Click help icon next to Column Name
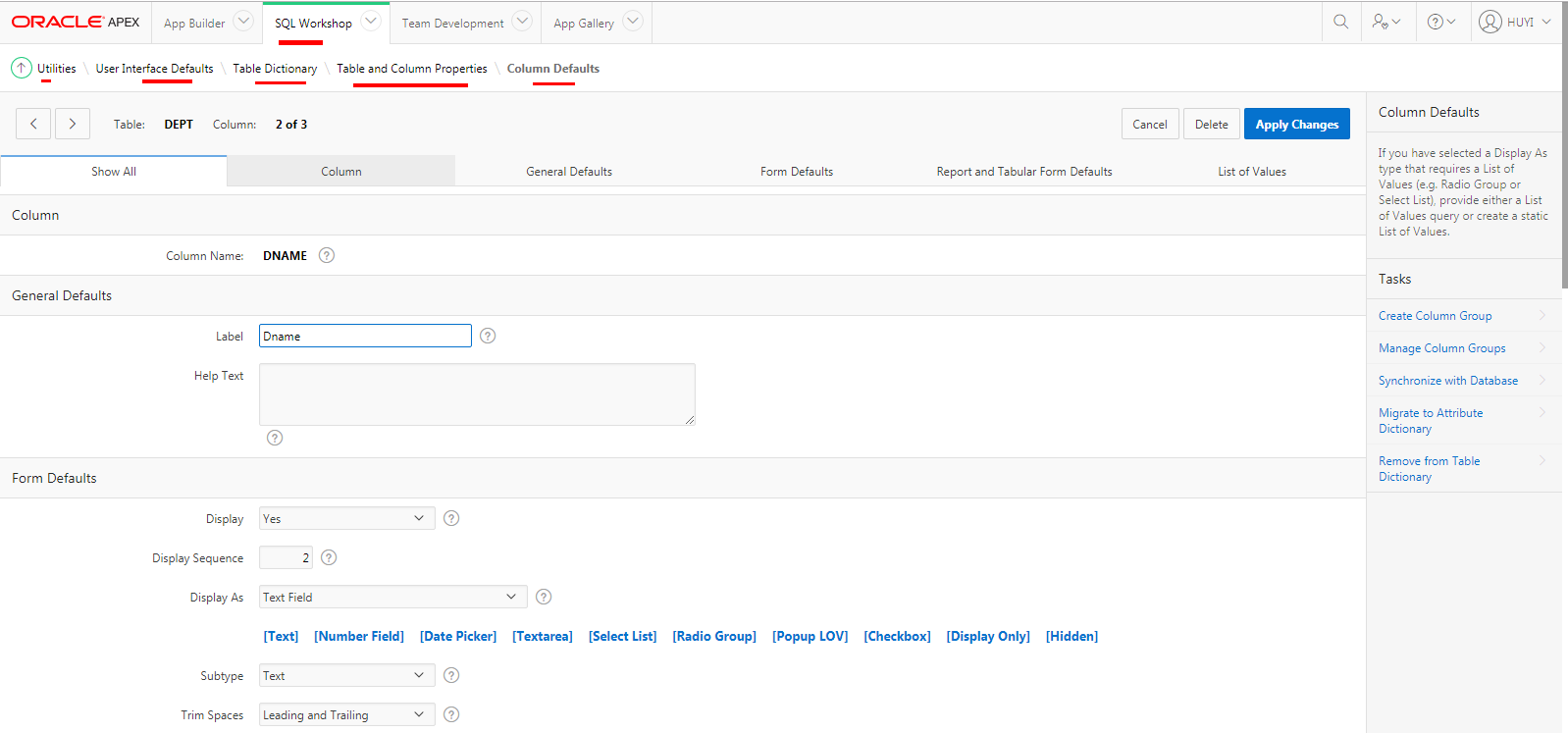The image size is (1568, 733). (327, 255)
